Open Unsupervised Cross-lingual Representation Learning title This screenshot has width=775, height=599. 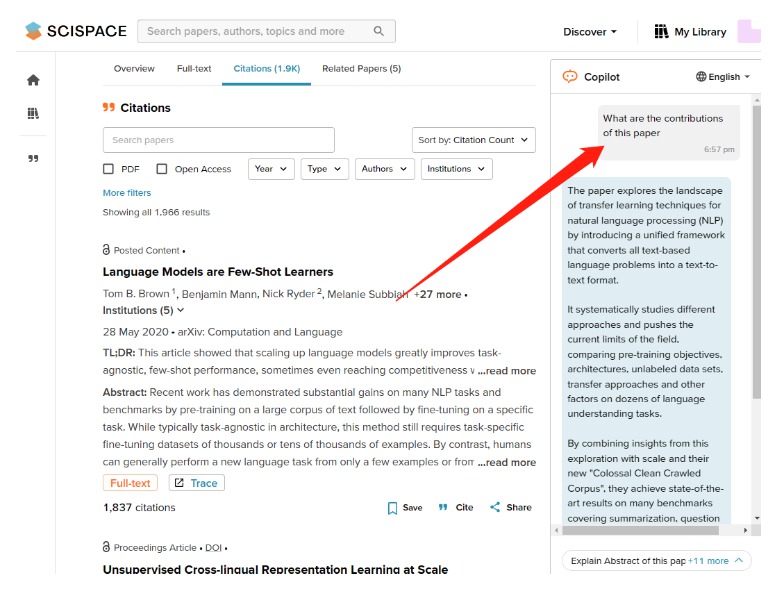coord(275,569)
